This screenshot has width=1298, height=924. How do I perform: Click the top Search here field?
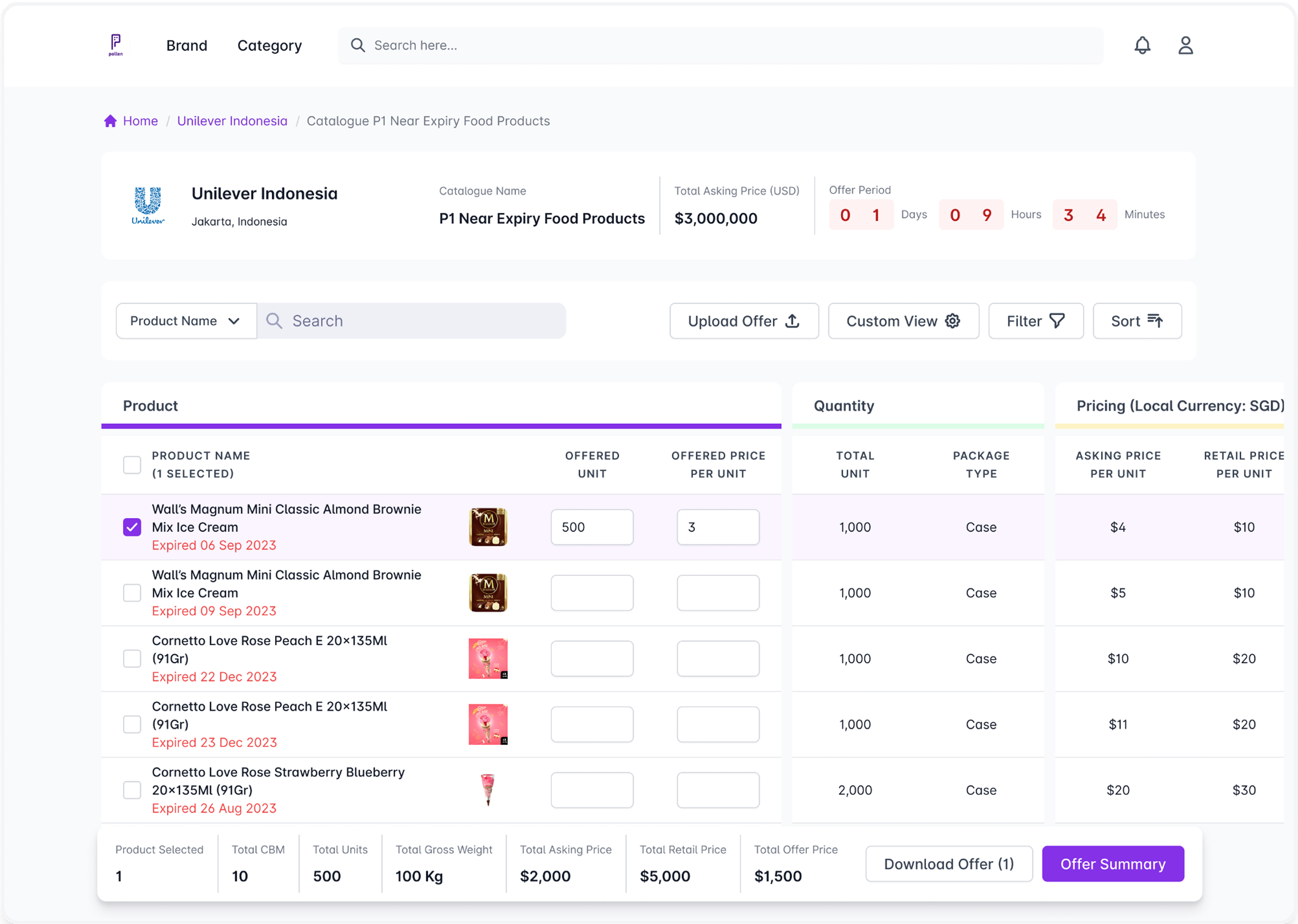[x=720, y=46]
